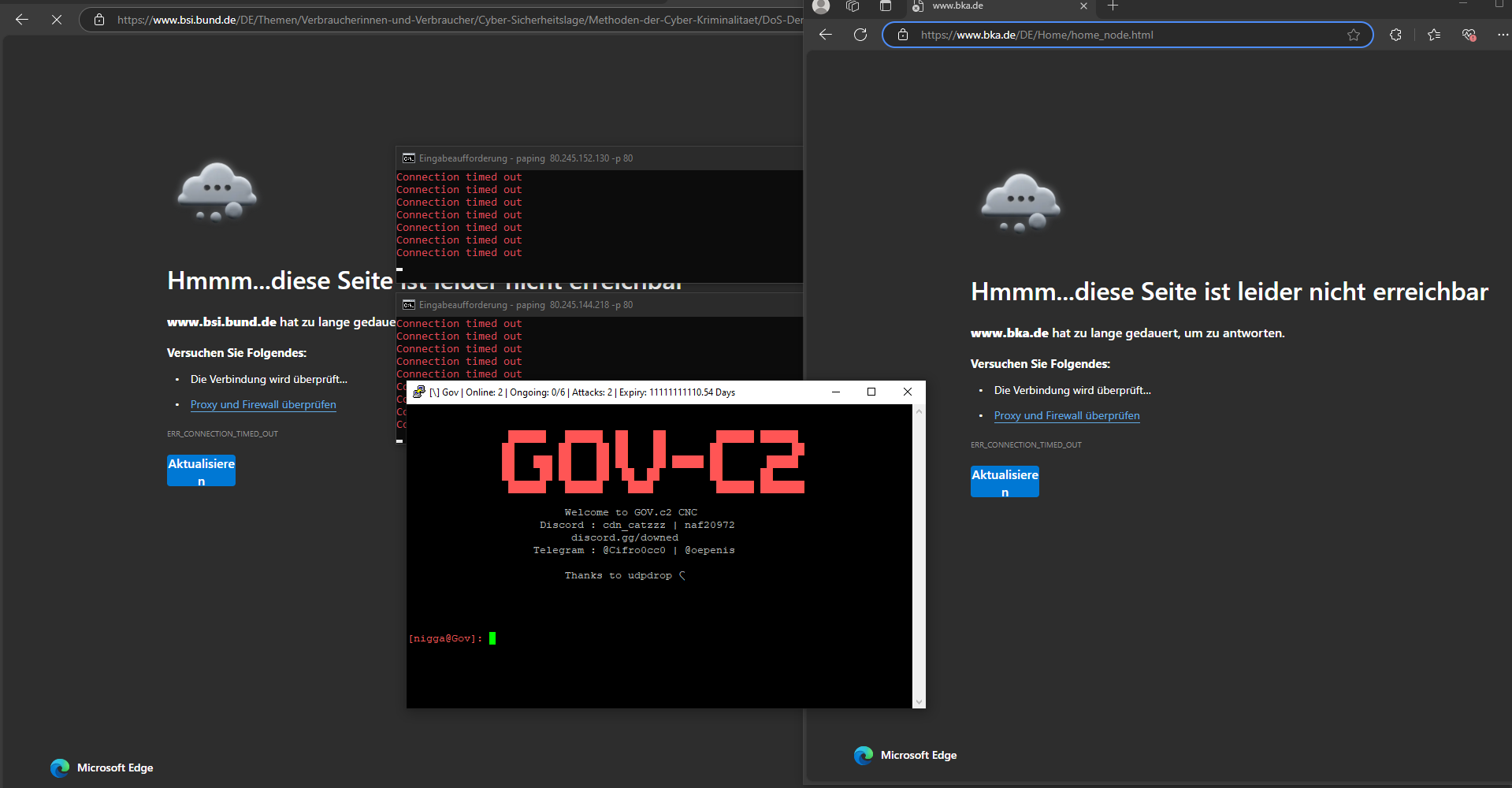Open Favorites list in bka.de window
Screen dimensions: 1512x788
(1434, 35)
